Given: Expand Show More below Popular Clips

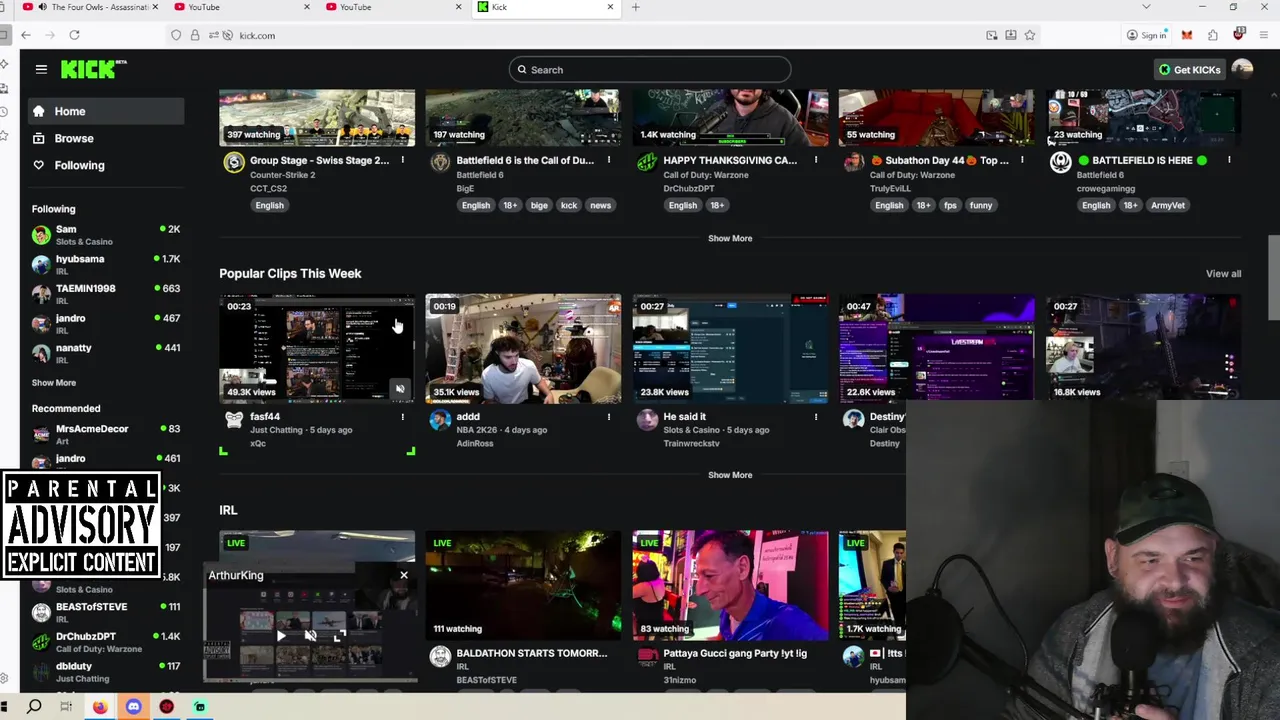Looking at the screenshot, I should 730,475.
